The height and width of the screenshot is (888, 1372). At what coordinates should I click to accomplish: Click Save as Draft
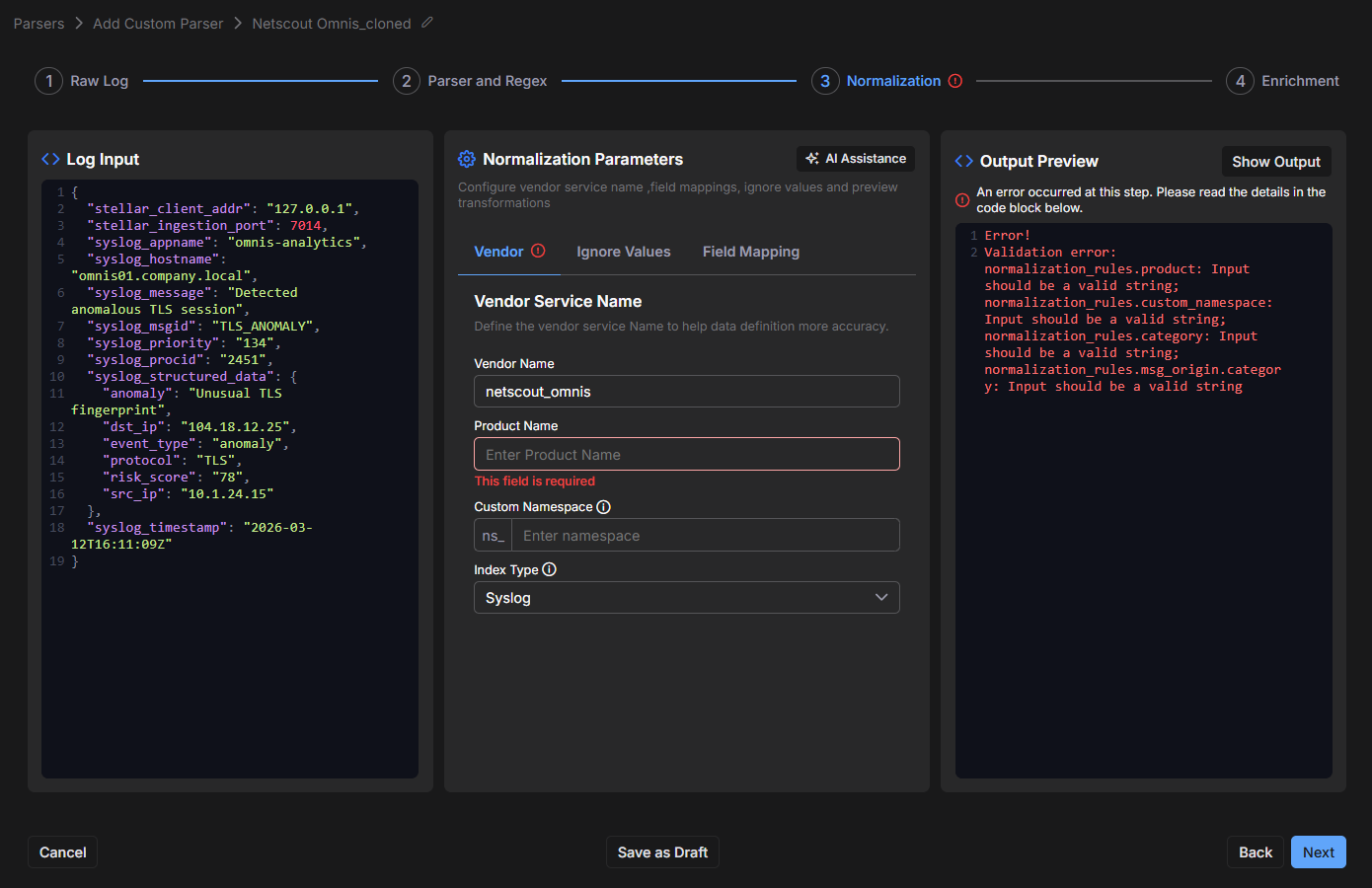point(662,852)
